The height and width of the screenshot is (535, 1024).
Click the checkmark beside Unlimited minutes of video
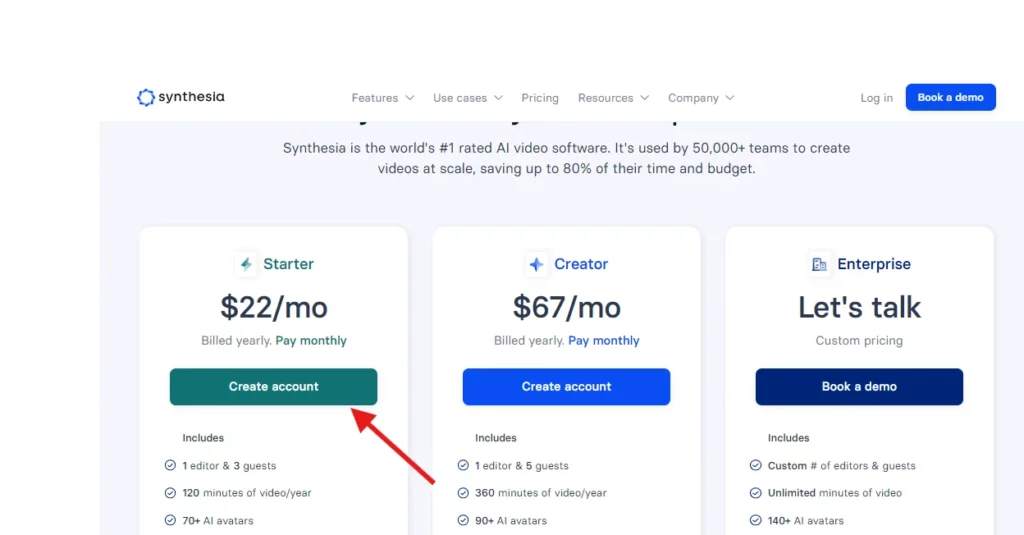pos(756,493)
